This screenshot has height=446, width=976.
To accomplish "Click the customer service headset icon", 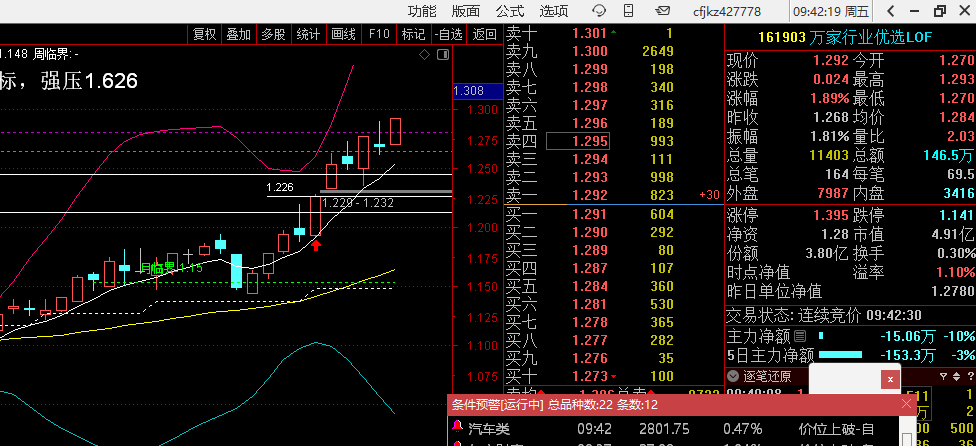I will [x=599, y=11].
